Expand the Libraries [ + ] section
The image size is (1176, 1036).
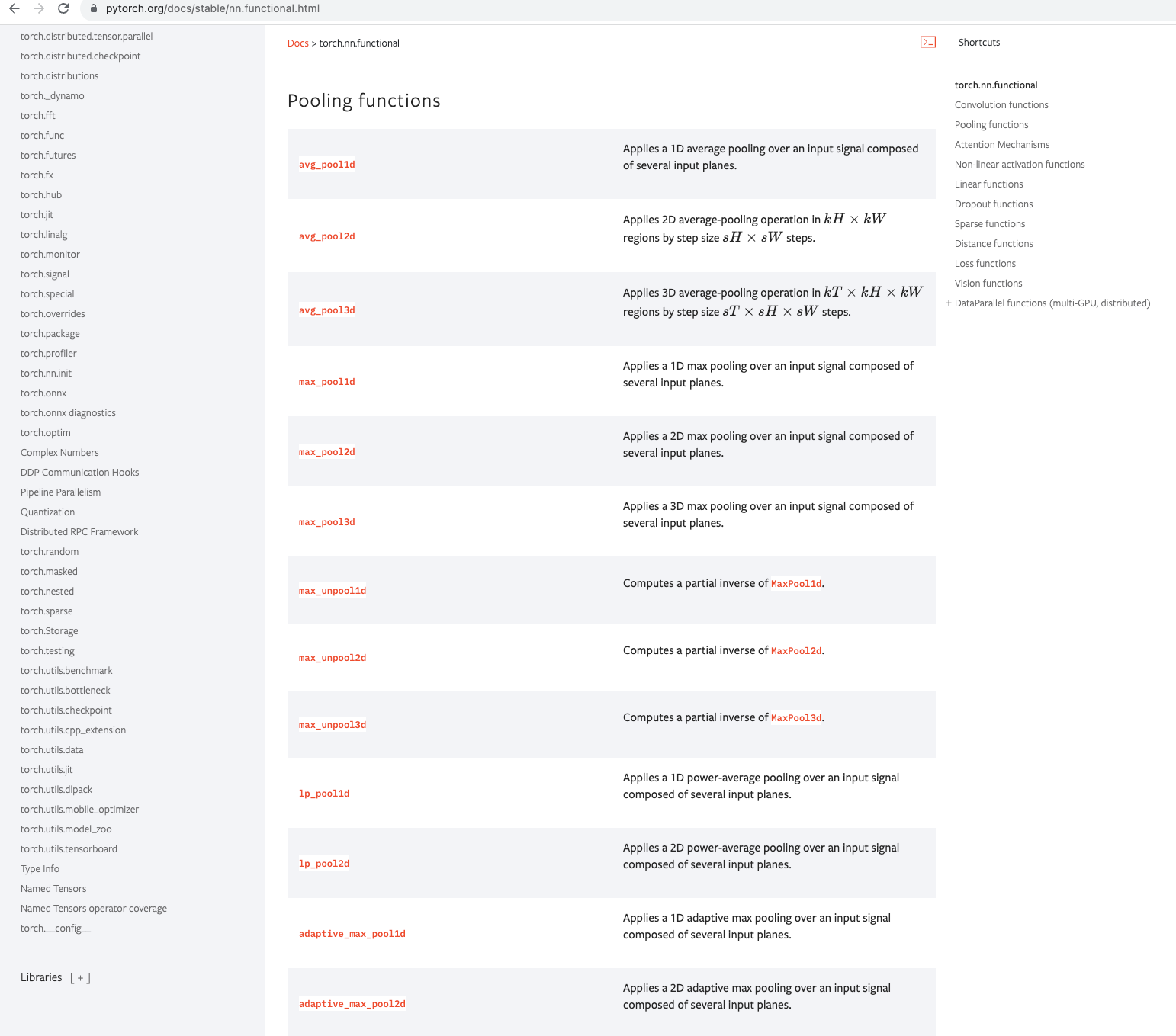point(80,977)
